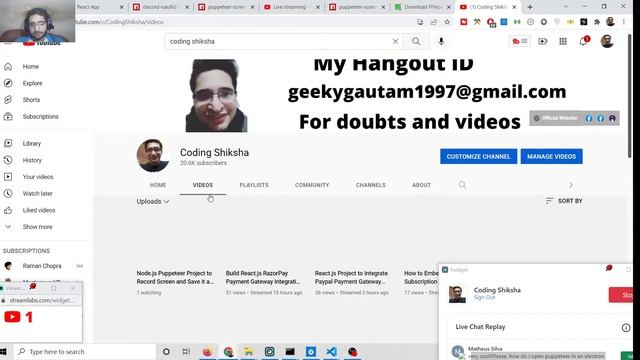Open the tab search dropdown arrow

tap(566, 7)
